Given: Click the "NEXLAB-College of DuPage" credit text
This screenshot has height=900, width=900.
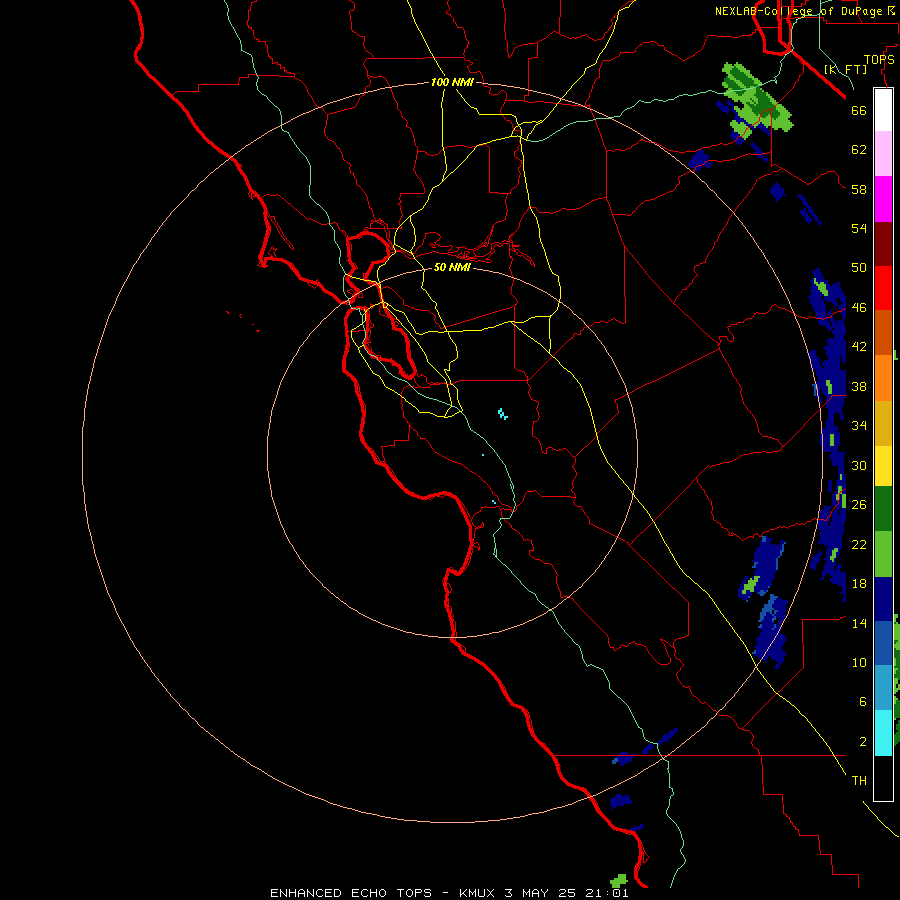Looking at the screenshot, I should 798,11.
